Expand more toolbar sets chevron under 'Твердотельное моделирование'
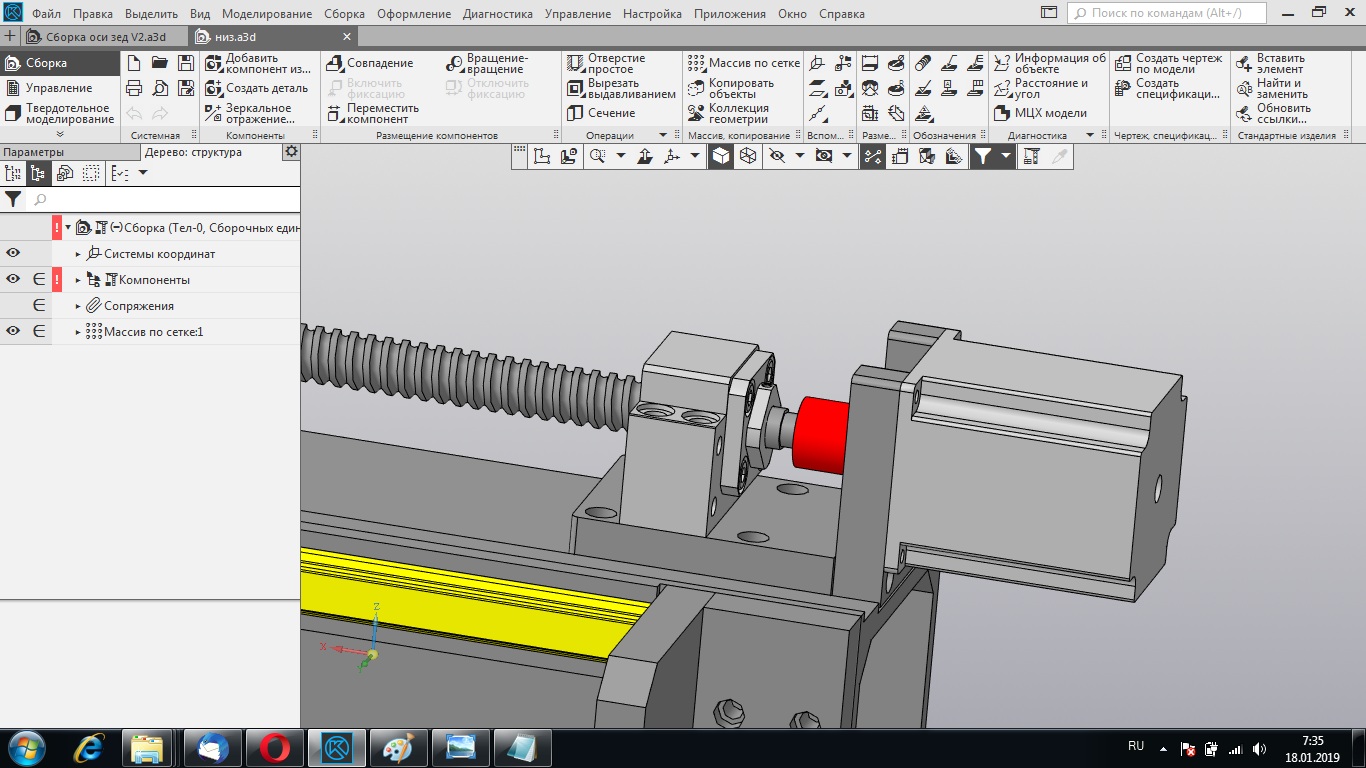Image resolution: width=1366 pixels, height=768 pixels. point(60,134)
